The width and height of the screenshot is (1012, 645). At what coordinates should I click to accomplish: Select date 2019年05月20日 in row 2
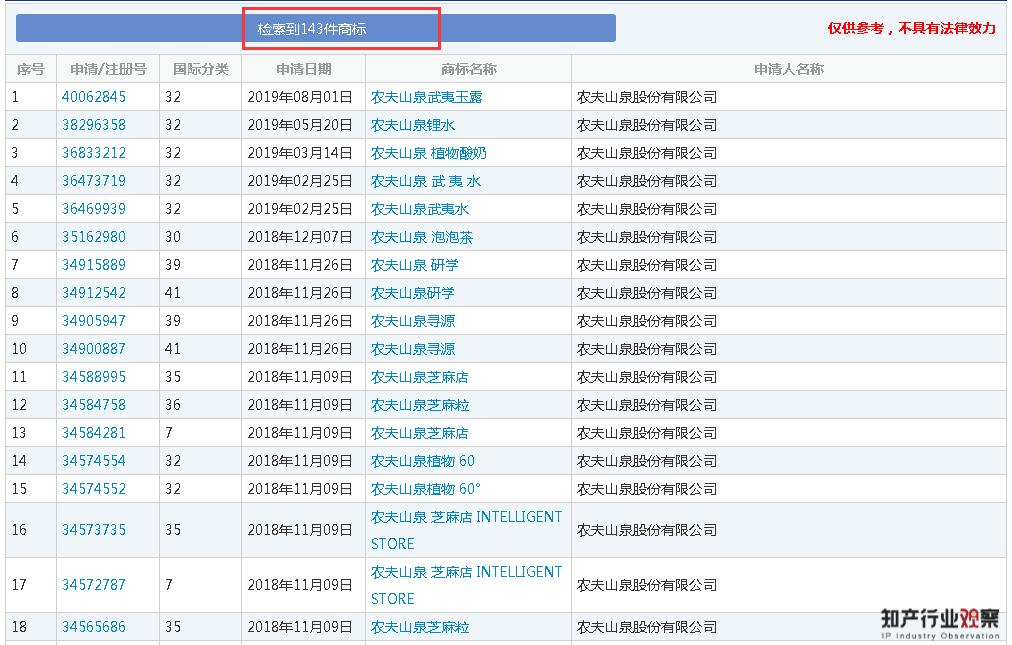299,125
